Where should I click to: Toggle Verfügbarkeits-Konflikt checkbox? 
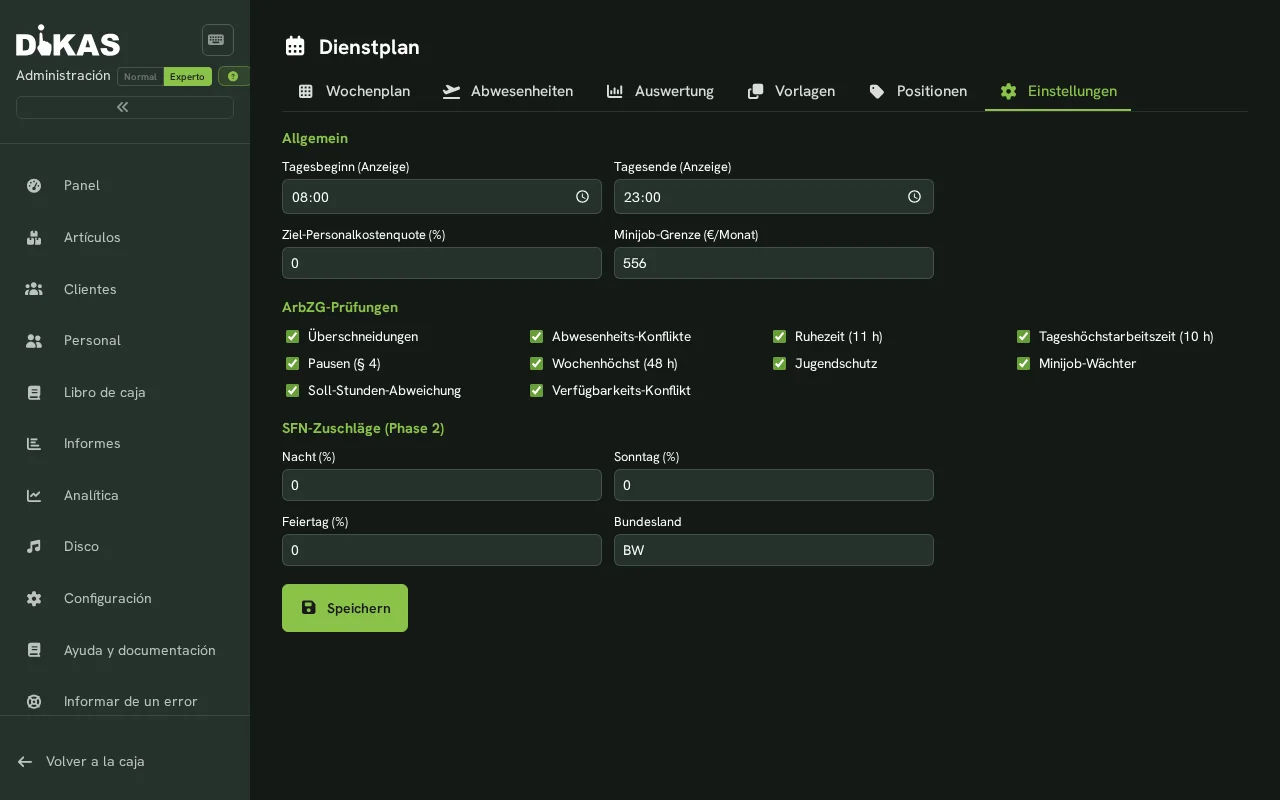(x=536, y=390)
